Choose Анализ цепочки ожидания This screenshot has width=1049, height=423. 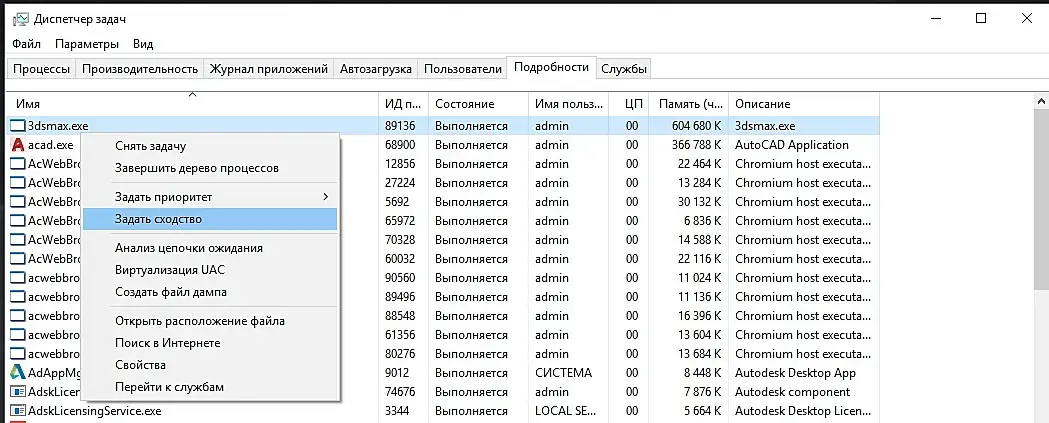point(210,248)
